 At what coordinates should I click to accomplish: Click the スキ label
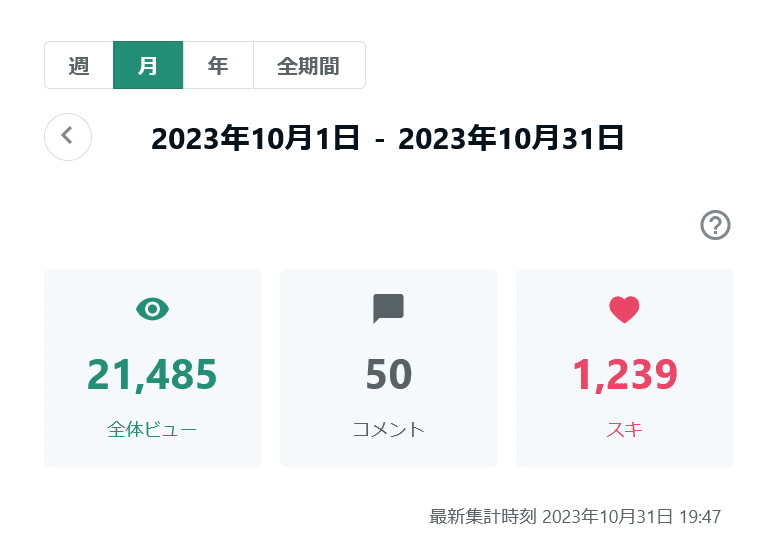624,430
